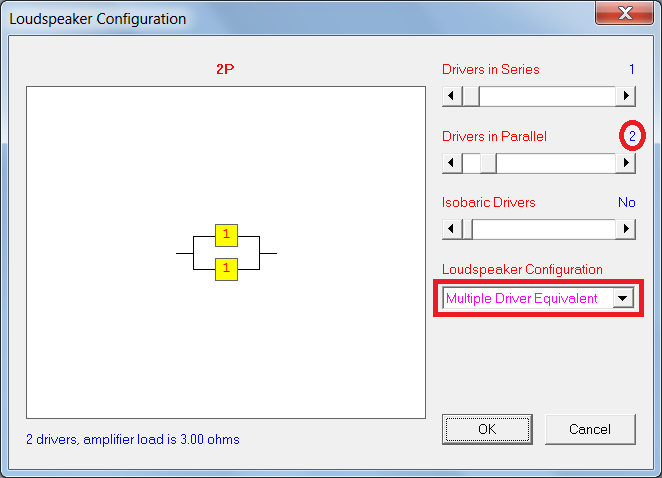This screenshot has width=662, height=478.
Task: Click right arrow of Isobaric Drivers scrollbar
Action: pos(626,229)
